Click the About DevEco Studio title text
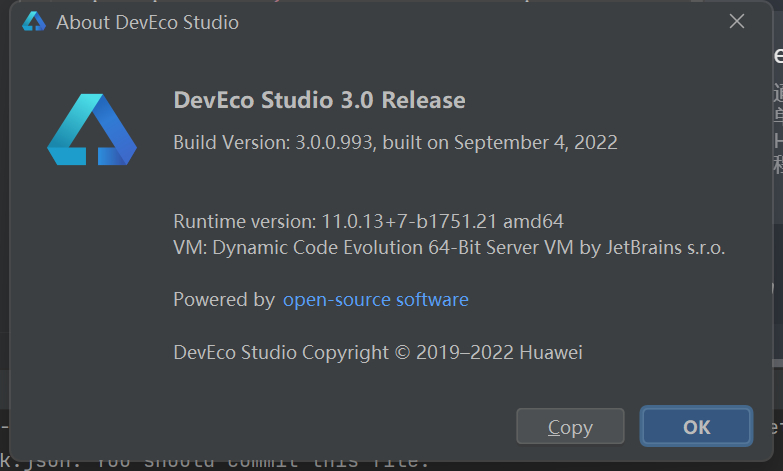Image resolution: width=783 pixels, height=471 pixels. [x=147, y=22]
